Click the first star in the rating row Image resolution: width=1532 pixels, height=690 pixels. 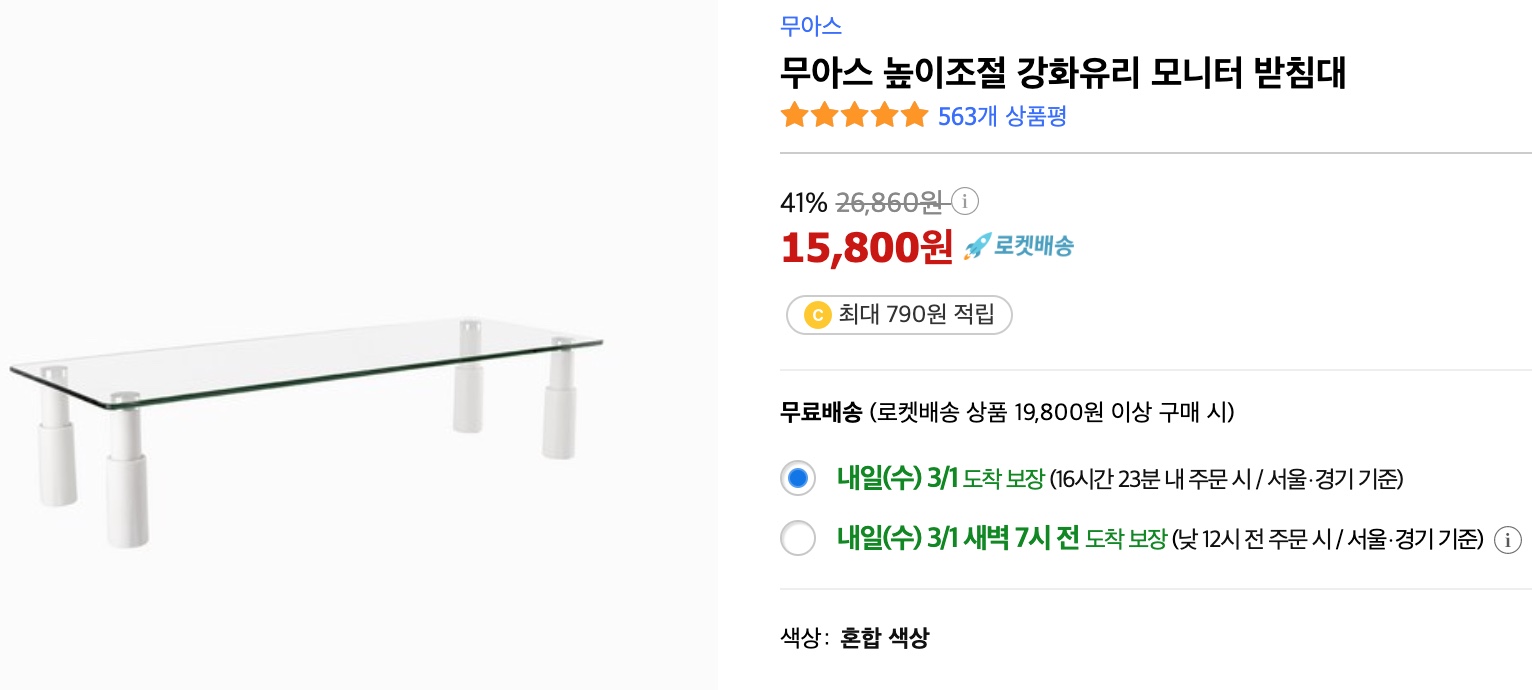[x=793, y=115]
